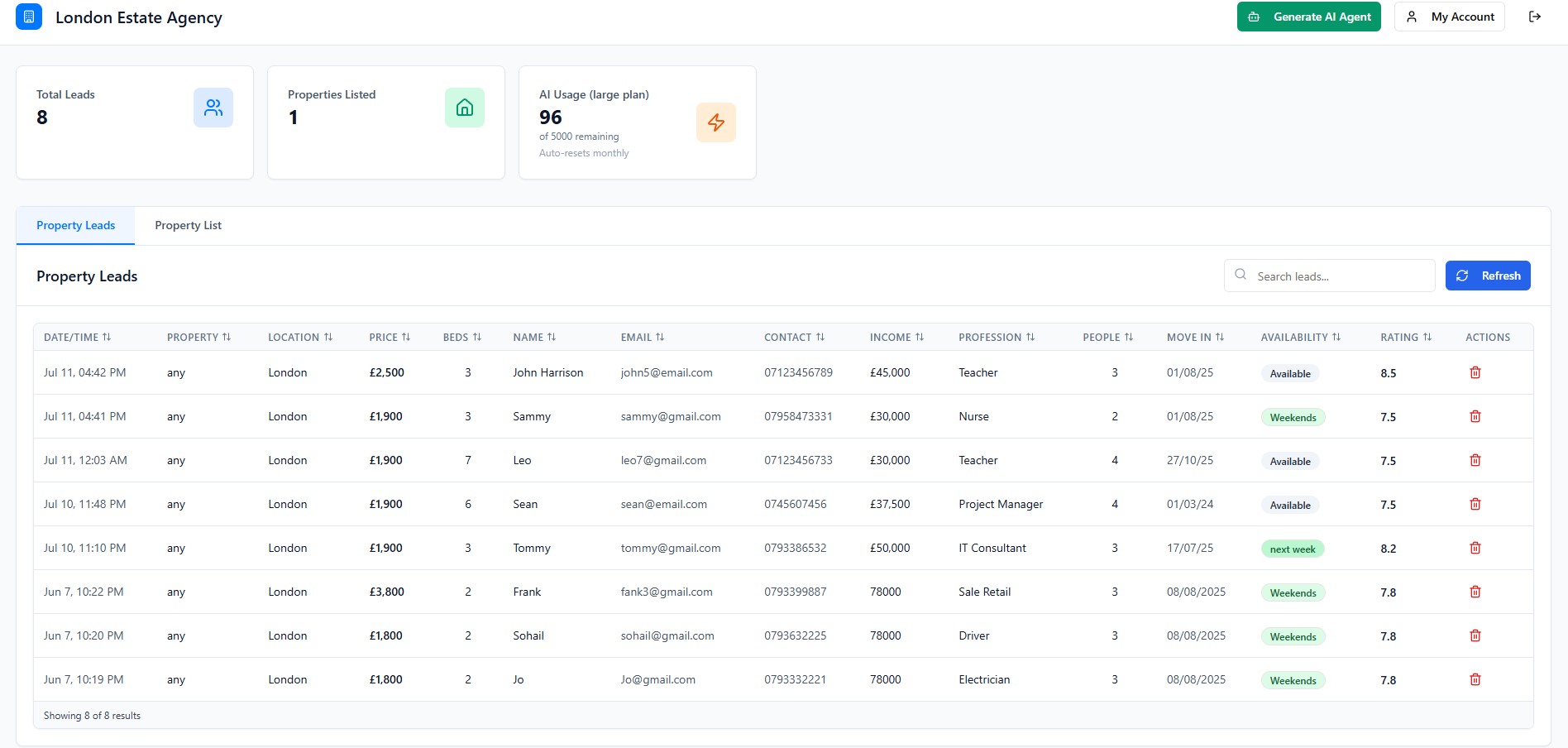Viewport: 1568px width, 748px height.
Task: Click move-in date 27/10/25
Action: point(1190,460)
